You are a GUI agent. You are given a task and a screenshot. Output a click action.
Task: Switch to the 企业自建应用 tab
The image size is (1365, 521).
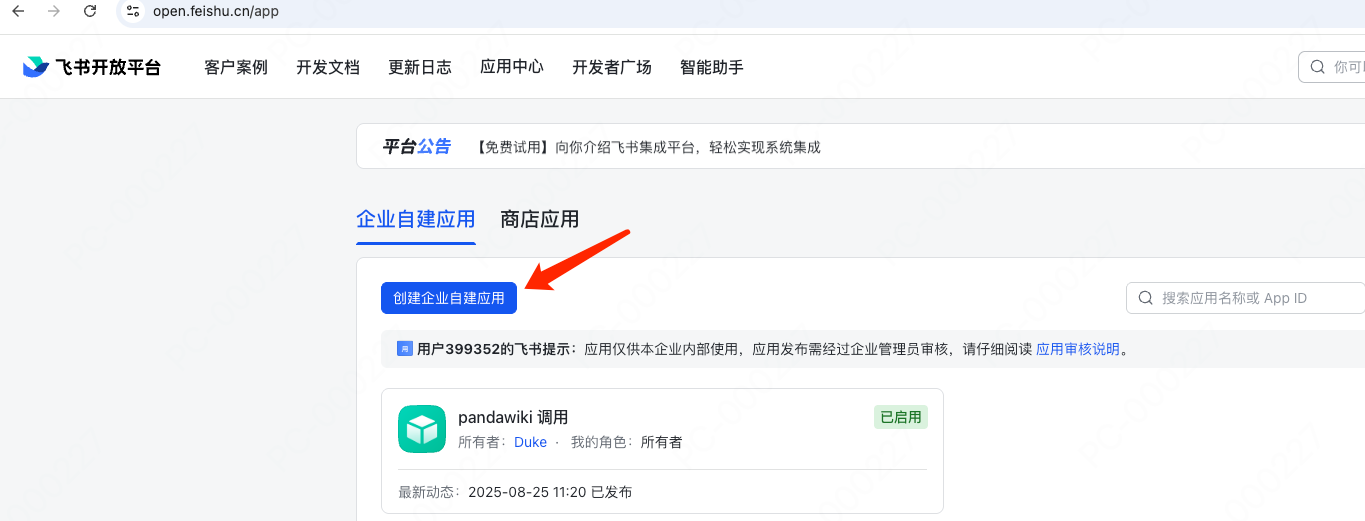click(x=416, y=219)
